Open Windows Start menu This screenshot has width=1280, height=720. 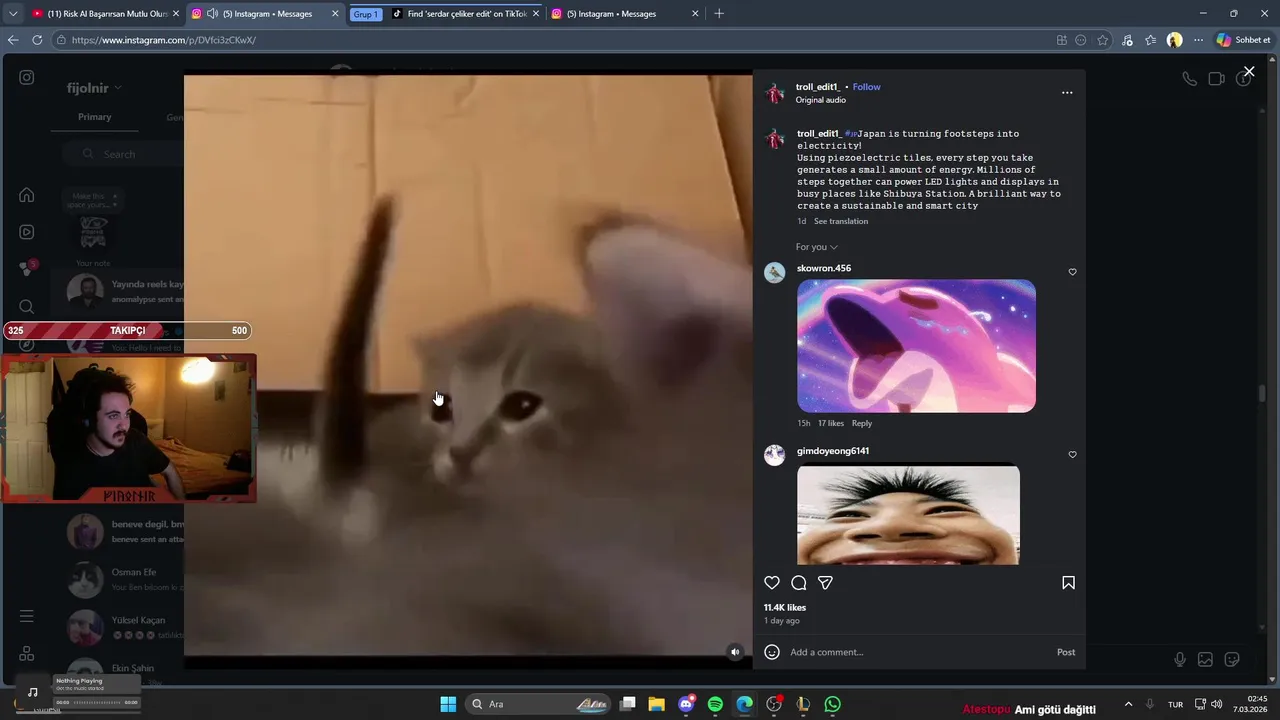coord(448,704)
